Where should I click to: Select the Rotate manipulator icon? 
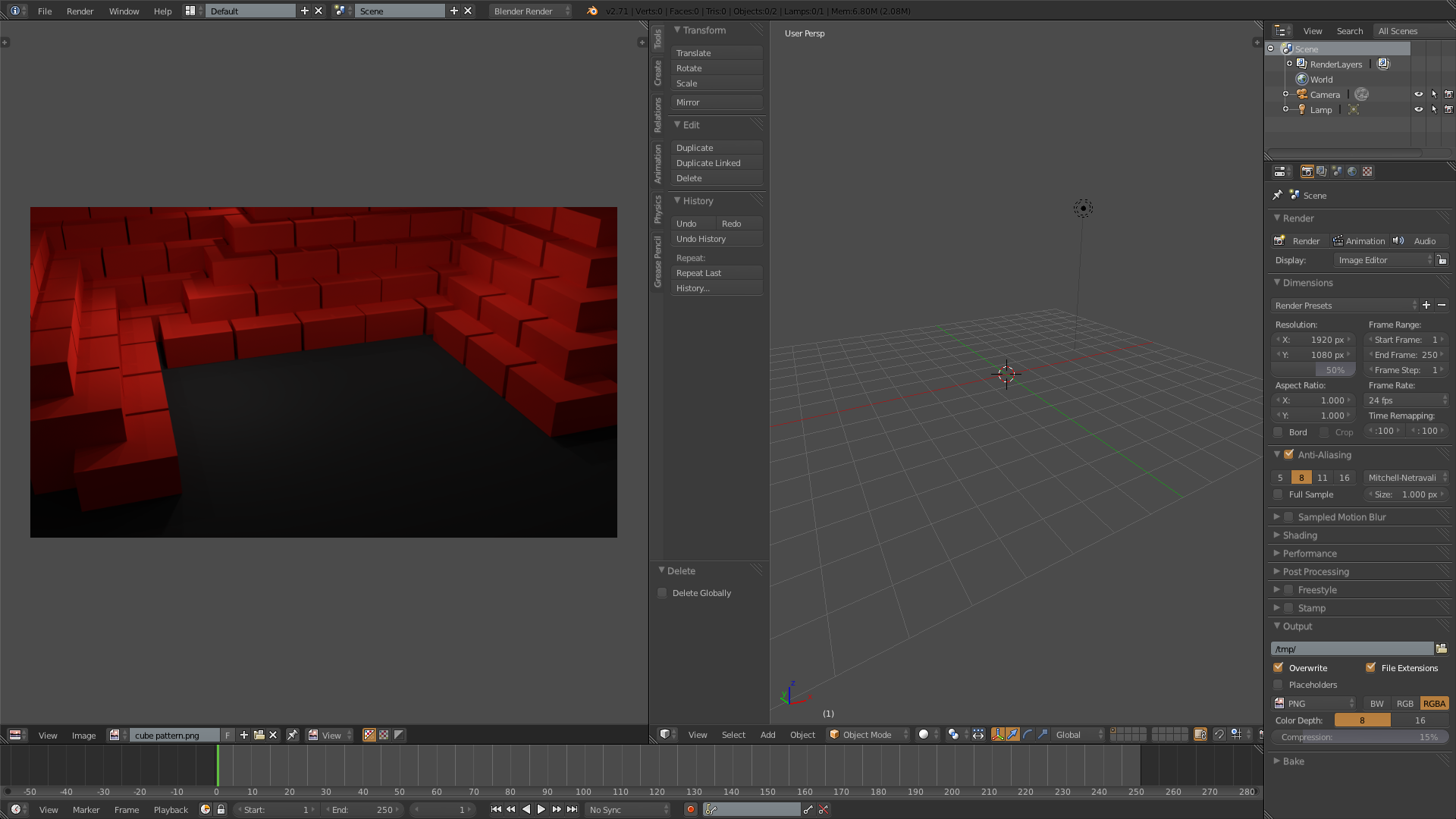coord(1028,734)
